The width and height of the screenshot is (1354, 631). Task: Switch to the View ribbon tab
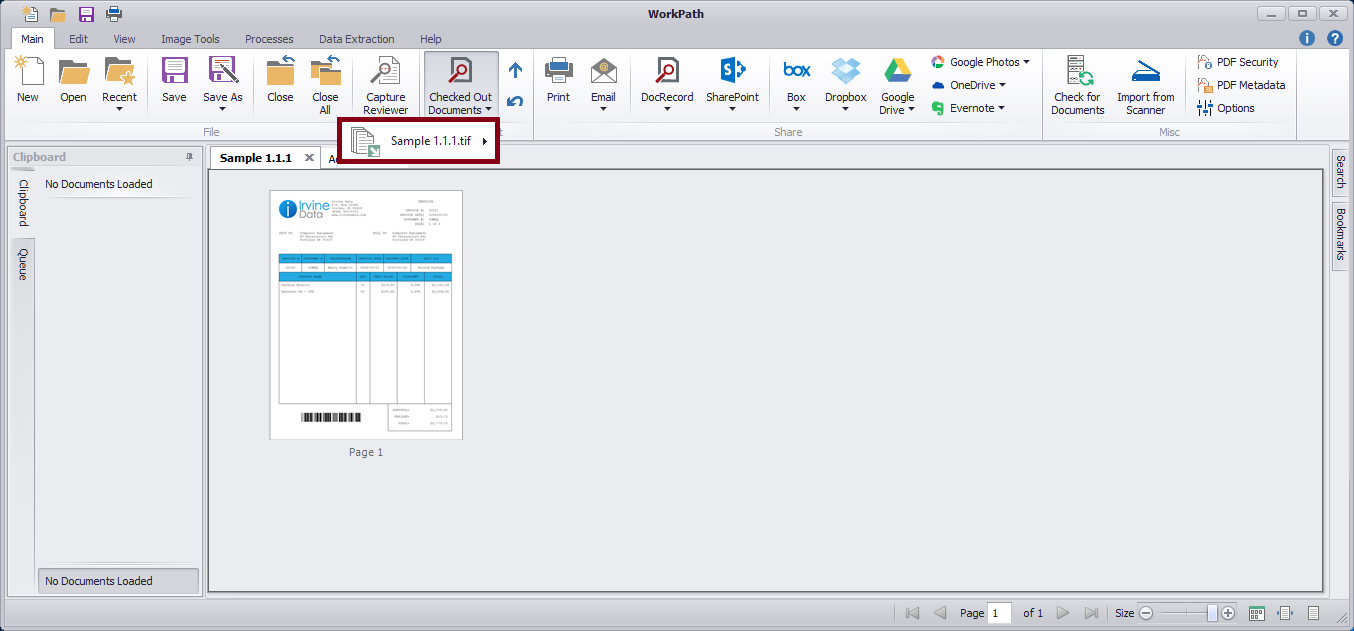[124, 39]
